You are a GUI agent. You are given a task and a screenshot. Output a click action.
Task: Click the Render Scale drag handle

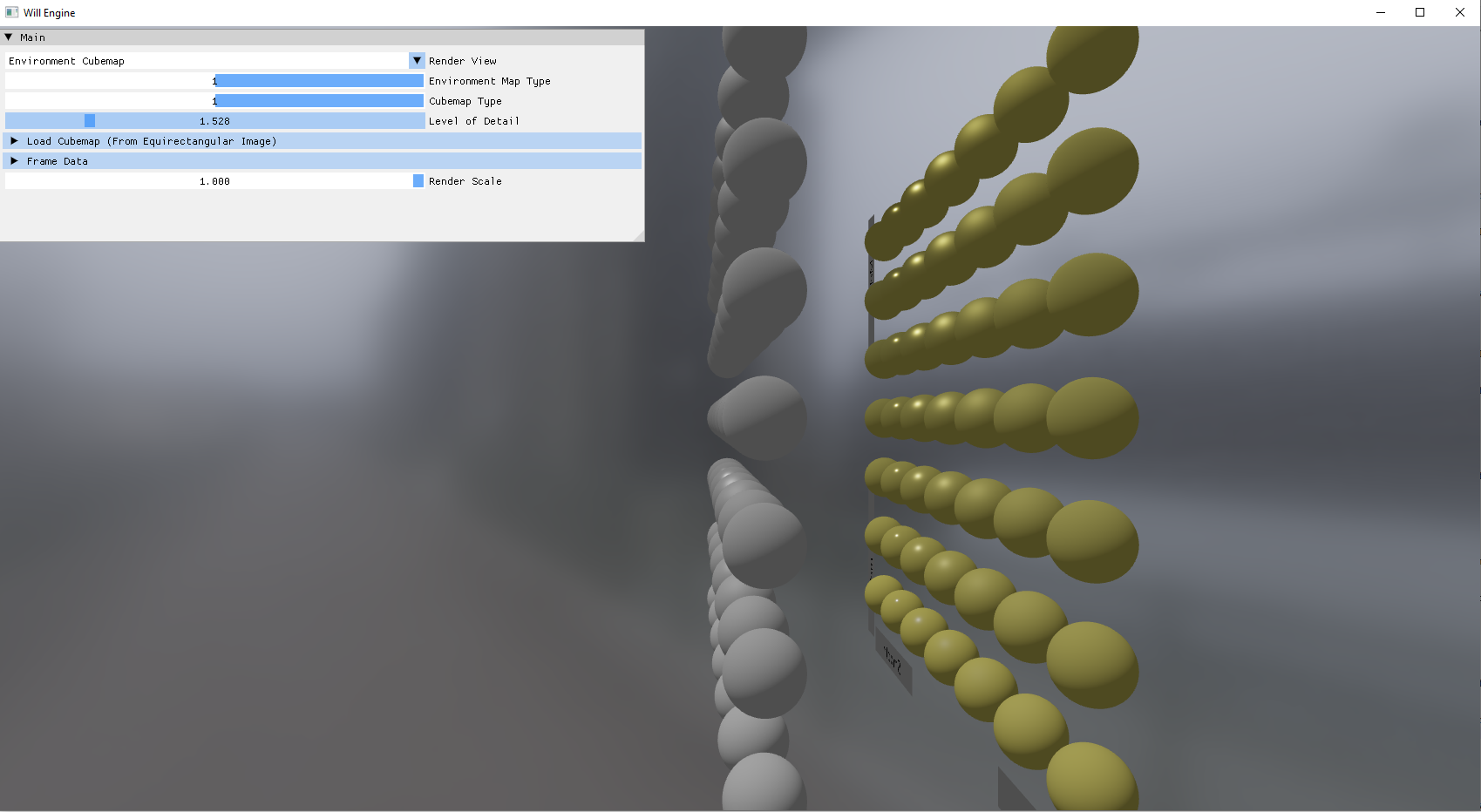pyautogui.click(x=417, y=180)
